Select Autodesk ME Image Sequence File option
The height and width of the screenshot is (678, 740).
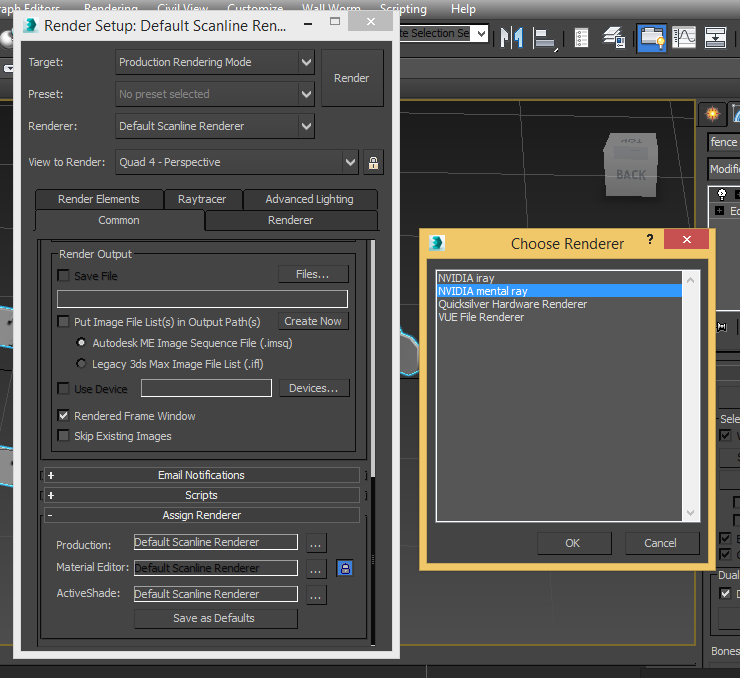click(x=81, y=343)
